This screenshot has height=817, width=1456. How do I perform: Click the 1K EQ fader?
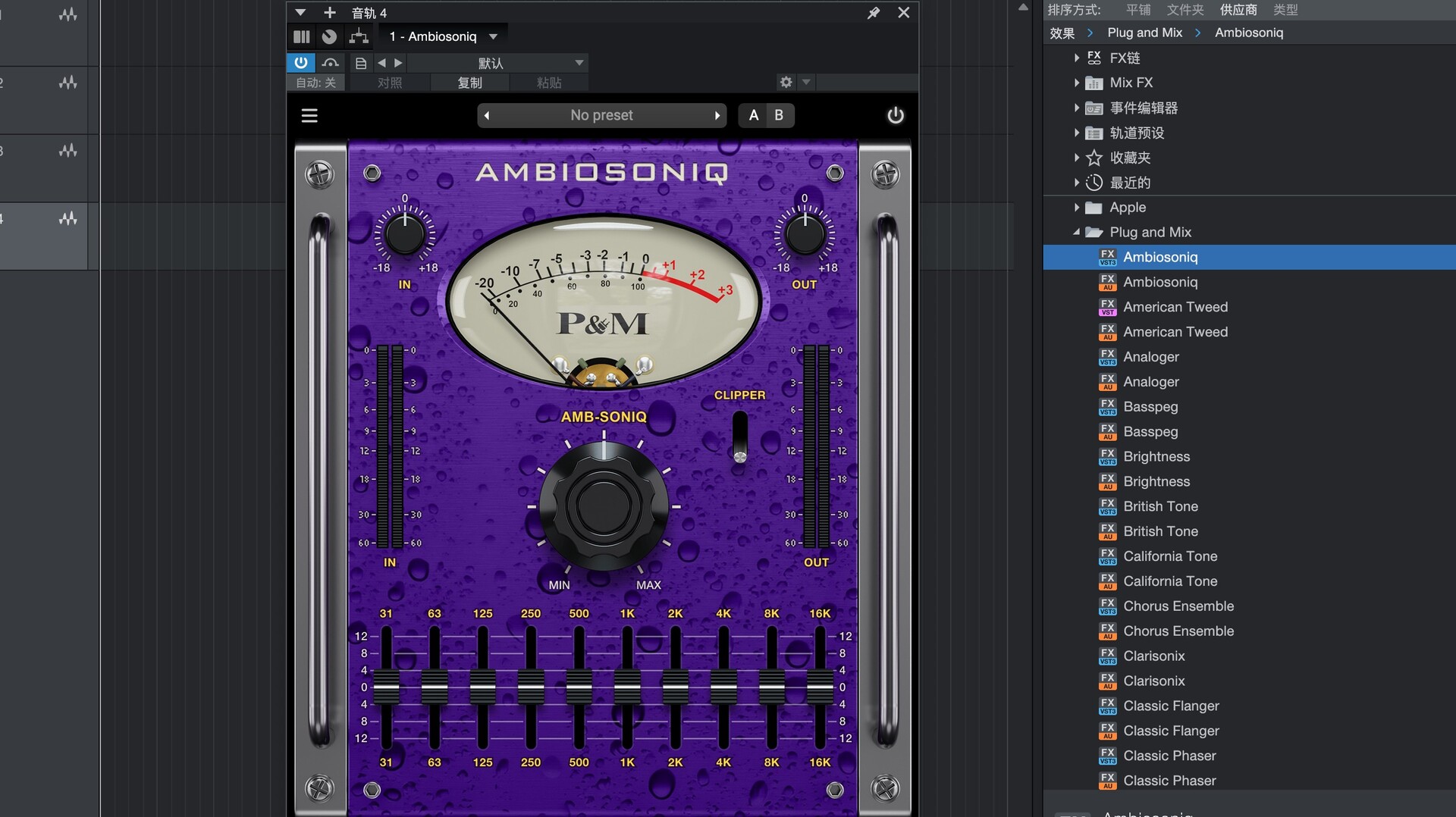627,688
